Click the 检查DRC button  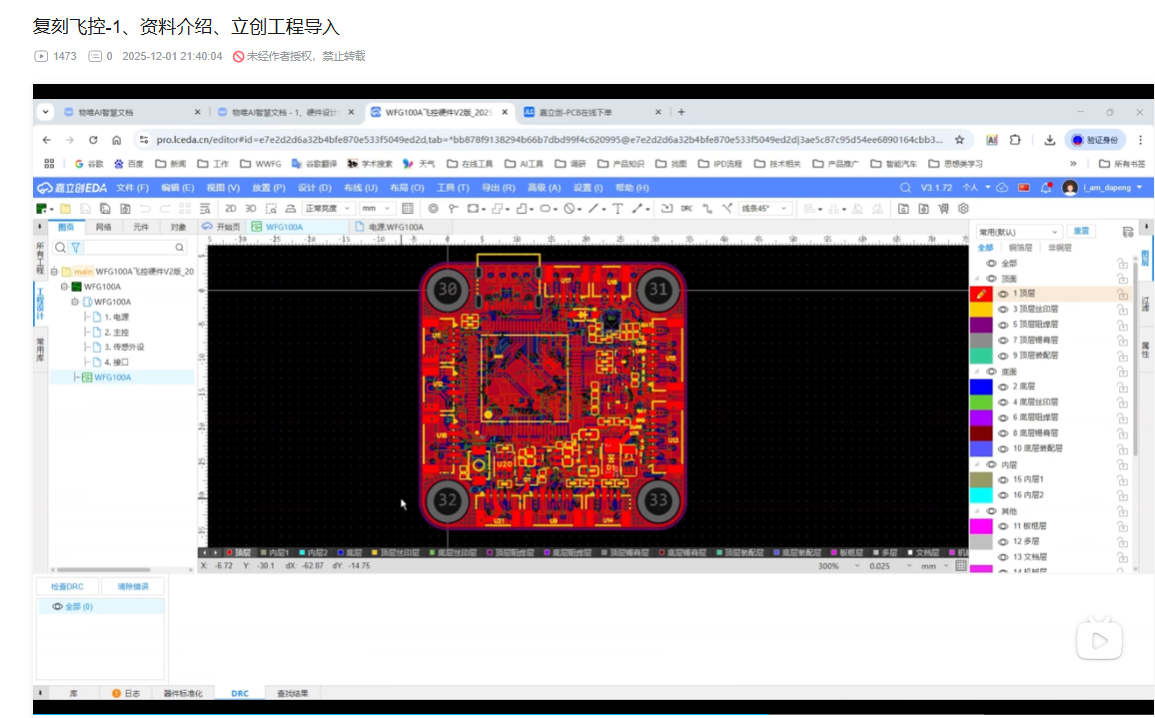67,586
